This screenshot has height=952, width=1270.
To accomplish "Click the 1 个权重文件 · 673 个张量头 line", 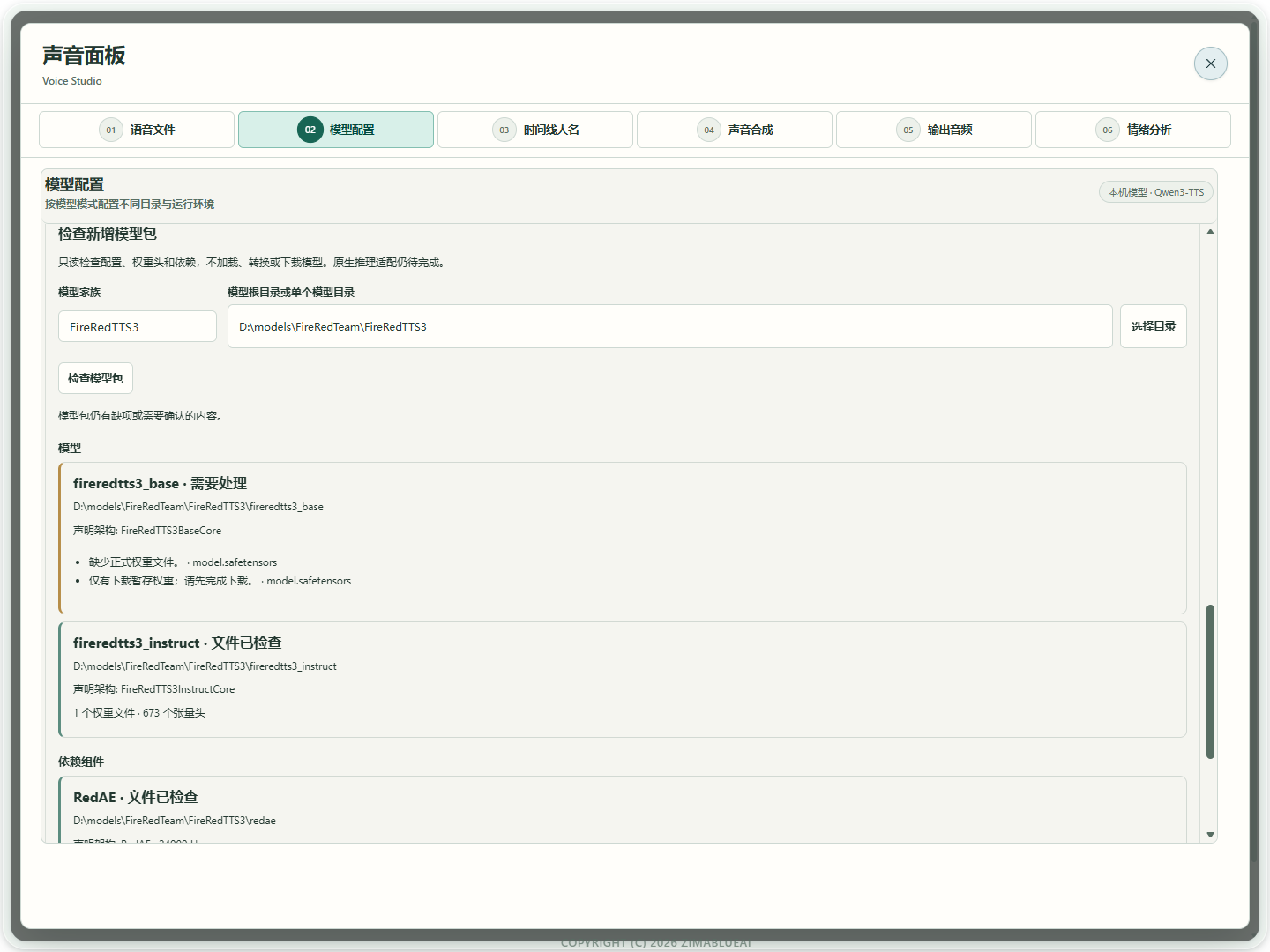I will click(139, 713).
